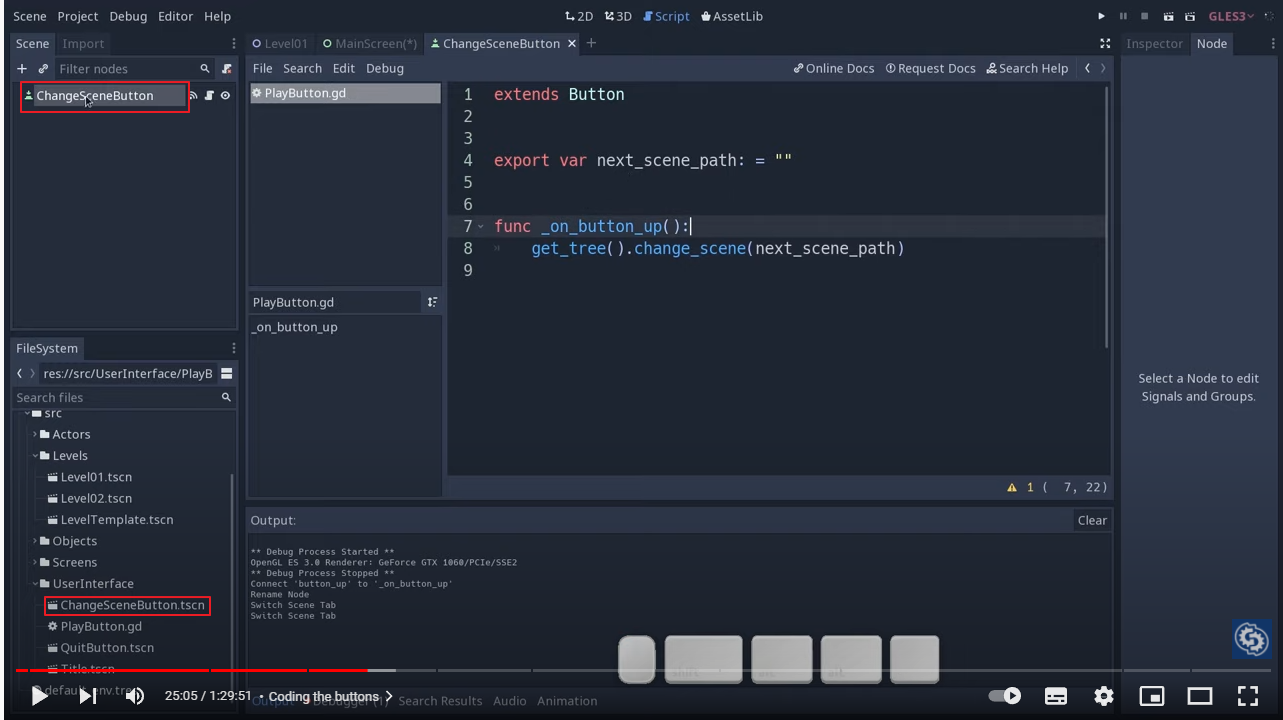This screenshot has height=720, width=1283.
Task: Go to previous edited script arrow
Action: 1087,69
